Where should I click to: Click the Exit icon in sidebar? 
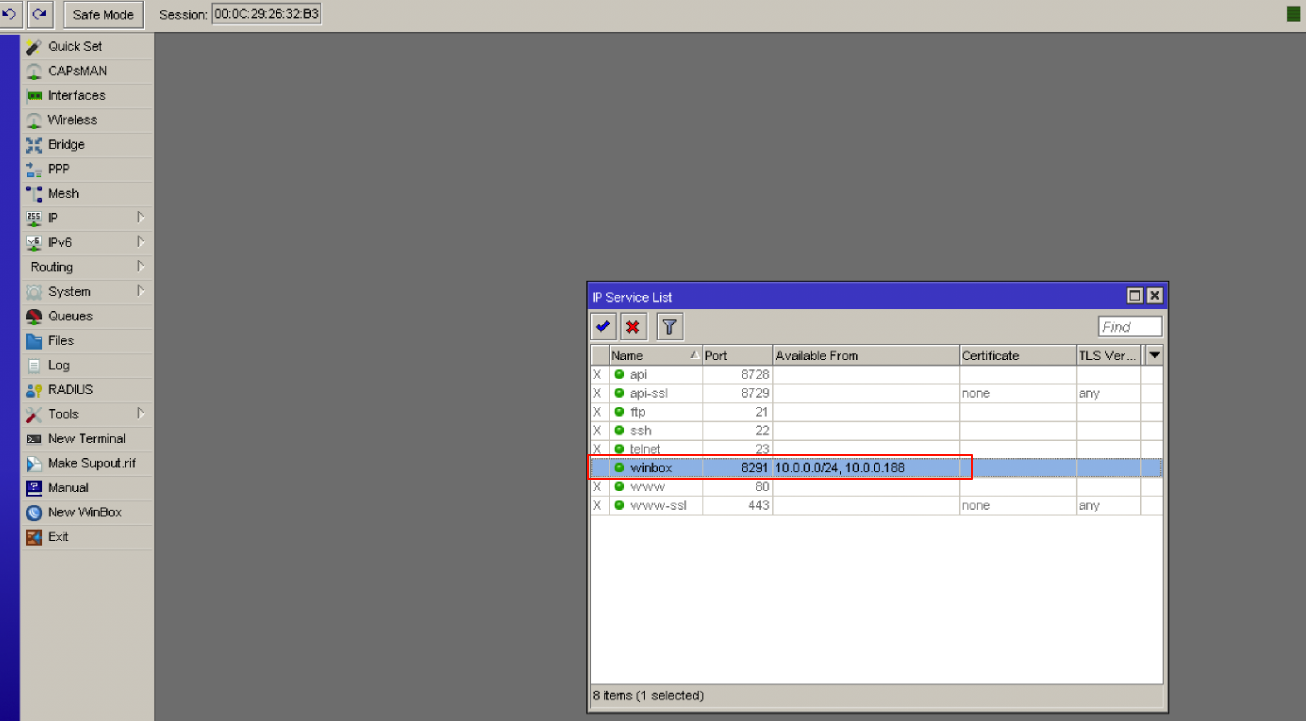click(x=34, y=537)
